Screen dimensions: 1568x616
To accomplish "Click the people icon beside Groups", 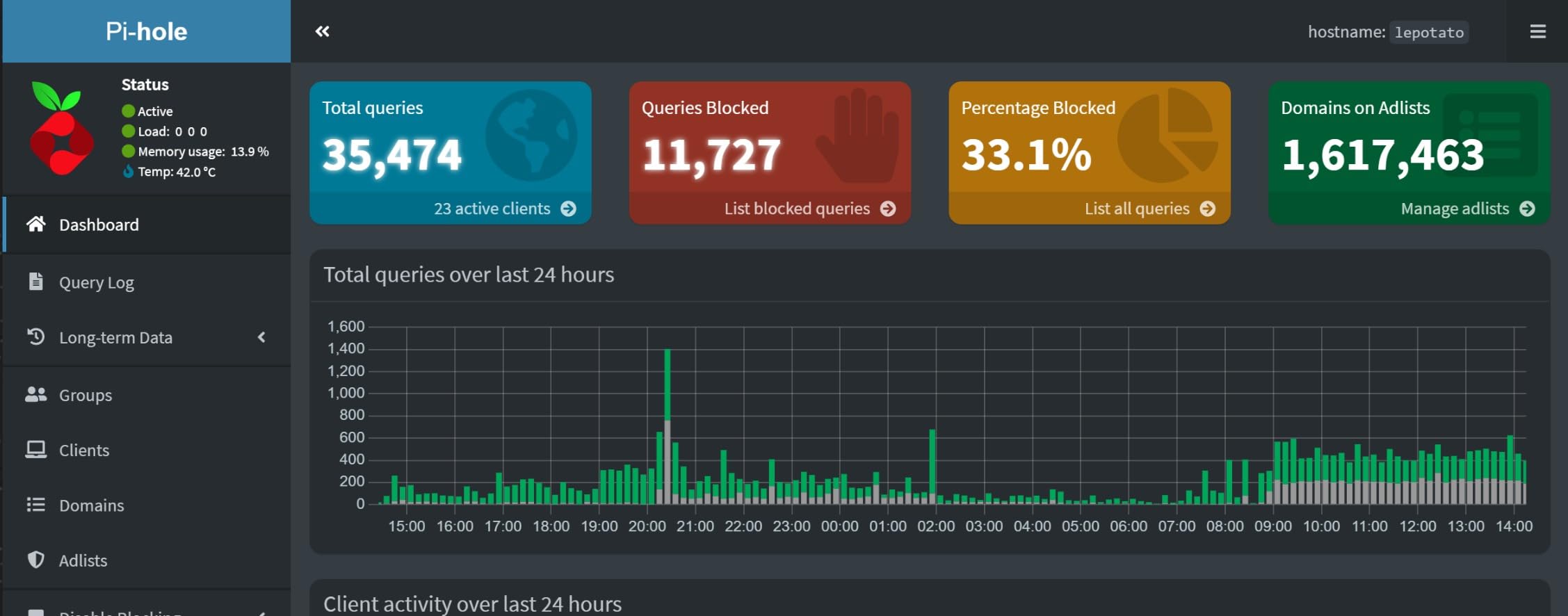I will [x=35, y=394].
